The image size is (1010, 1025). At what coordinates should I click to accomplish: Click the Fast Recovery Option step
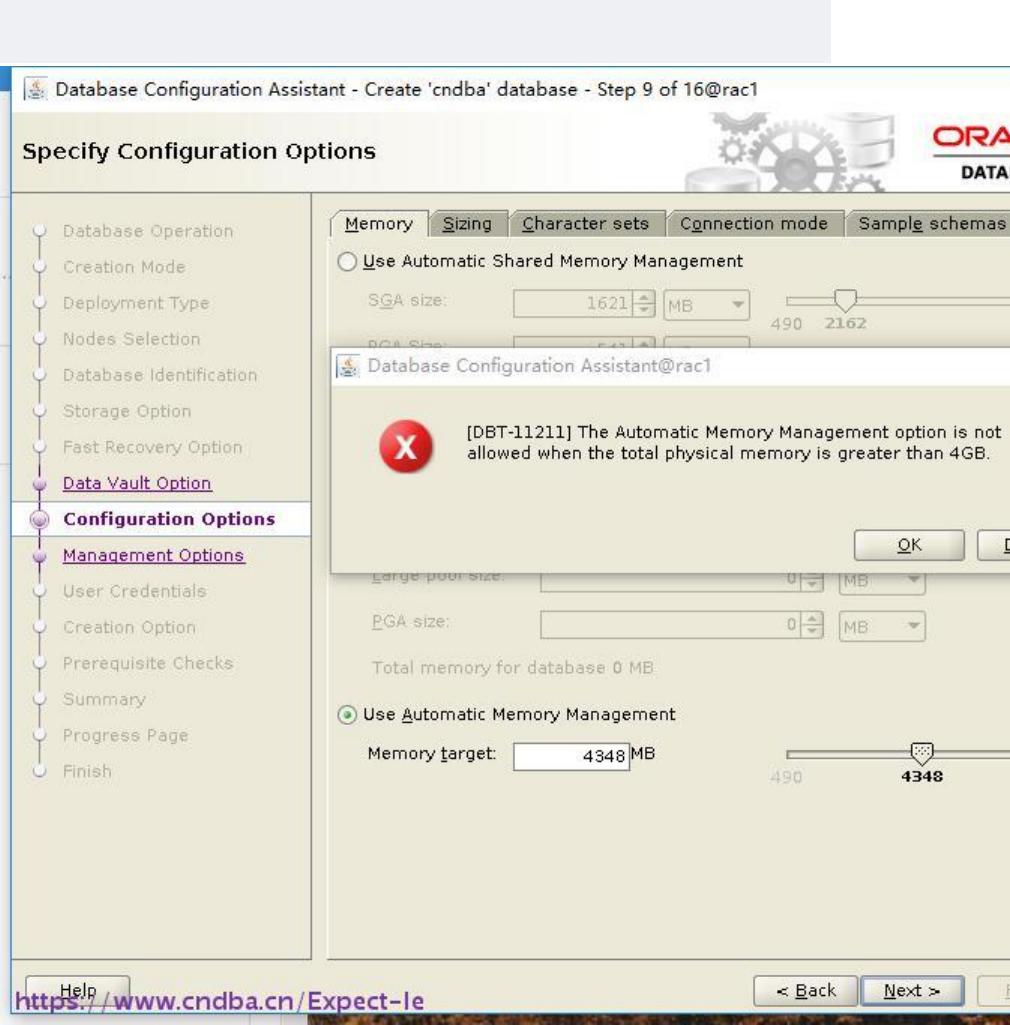tap(152, 447)
